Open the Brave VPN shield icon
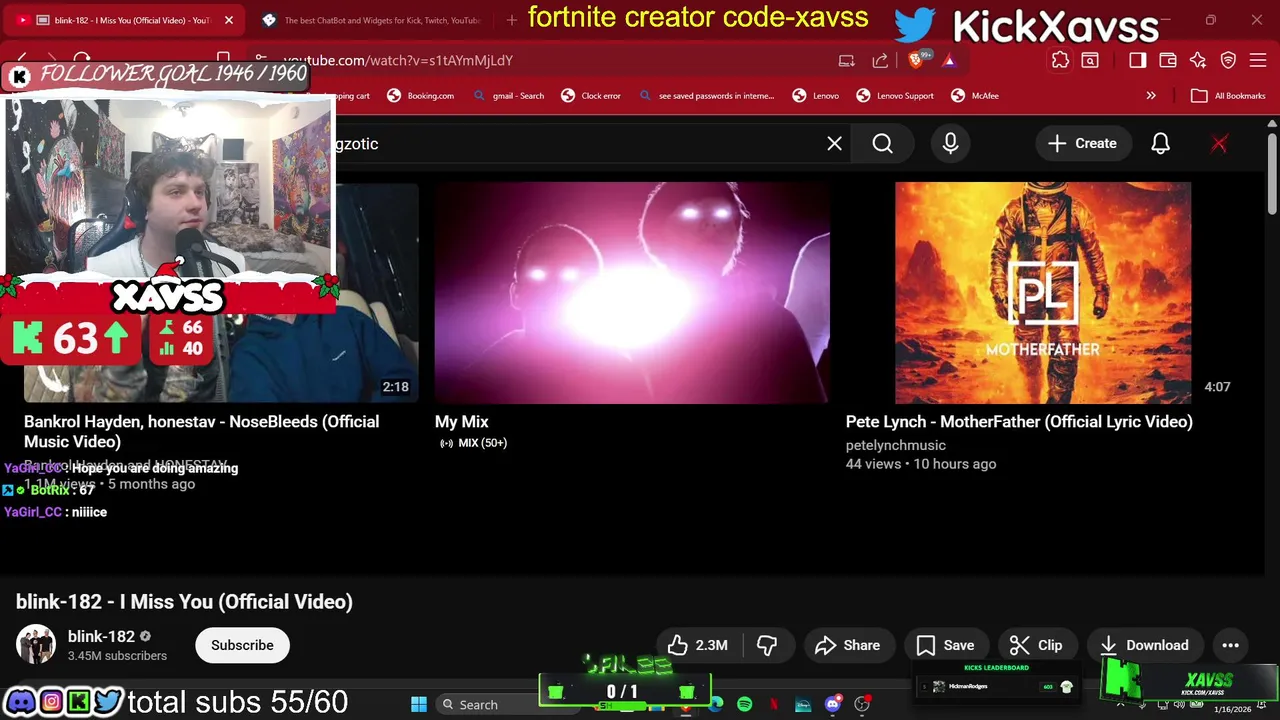This screenshot has width=1280, height=720. click(x=1228, y=60)
